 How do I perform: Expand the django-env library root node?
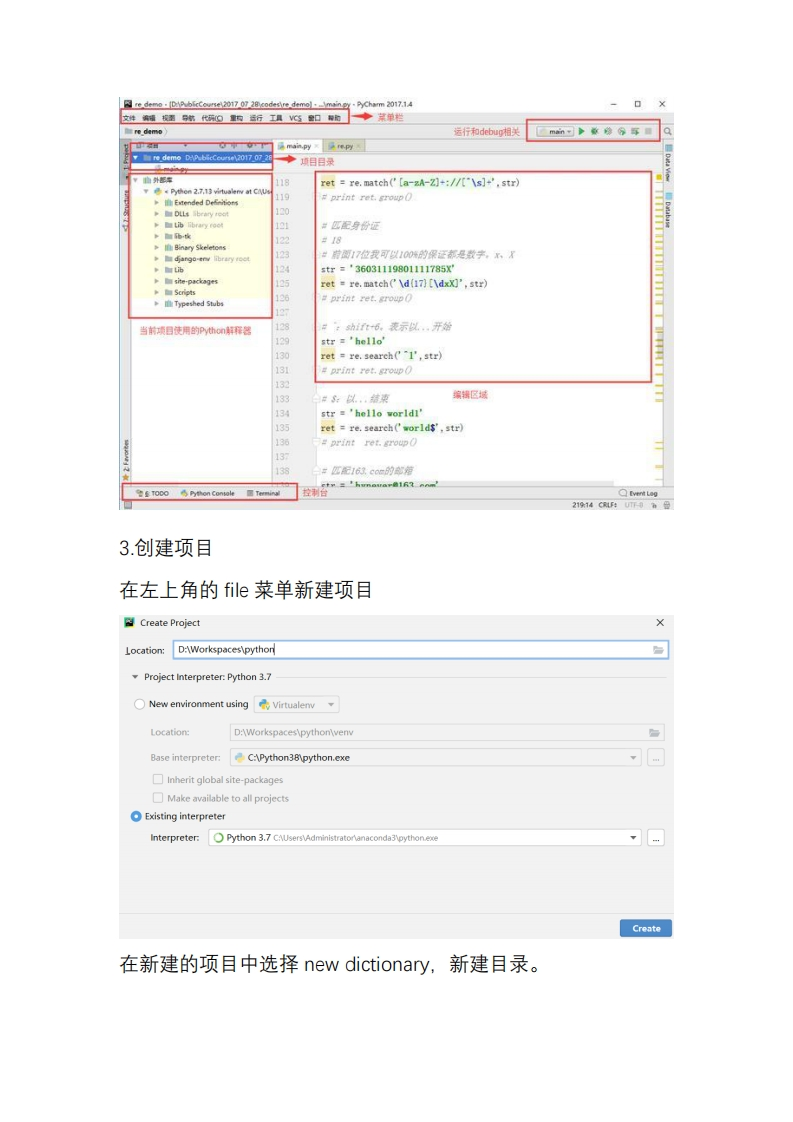157,259
